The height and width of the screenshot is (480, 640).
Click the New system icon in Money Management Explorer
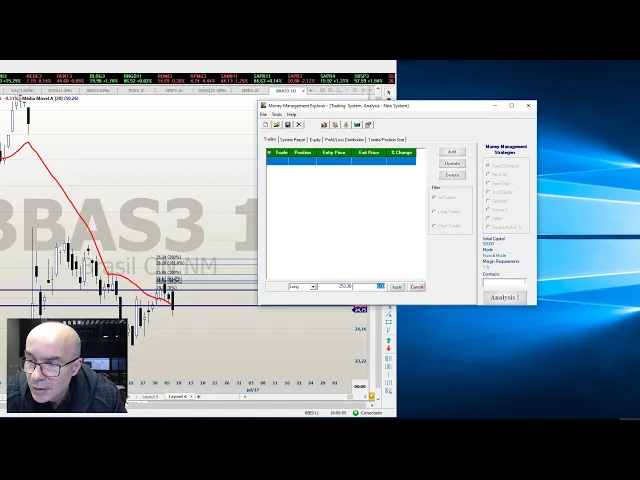coord(266,125)
